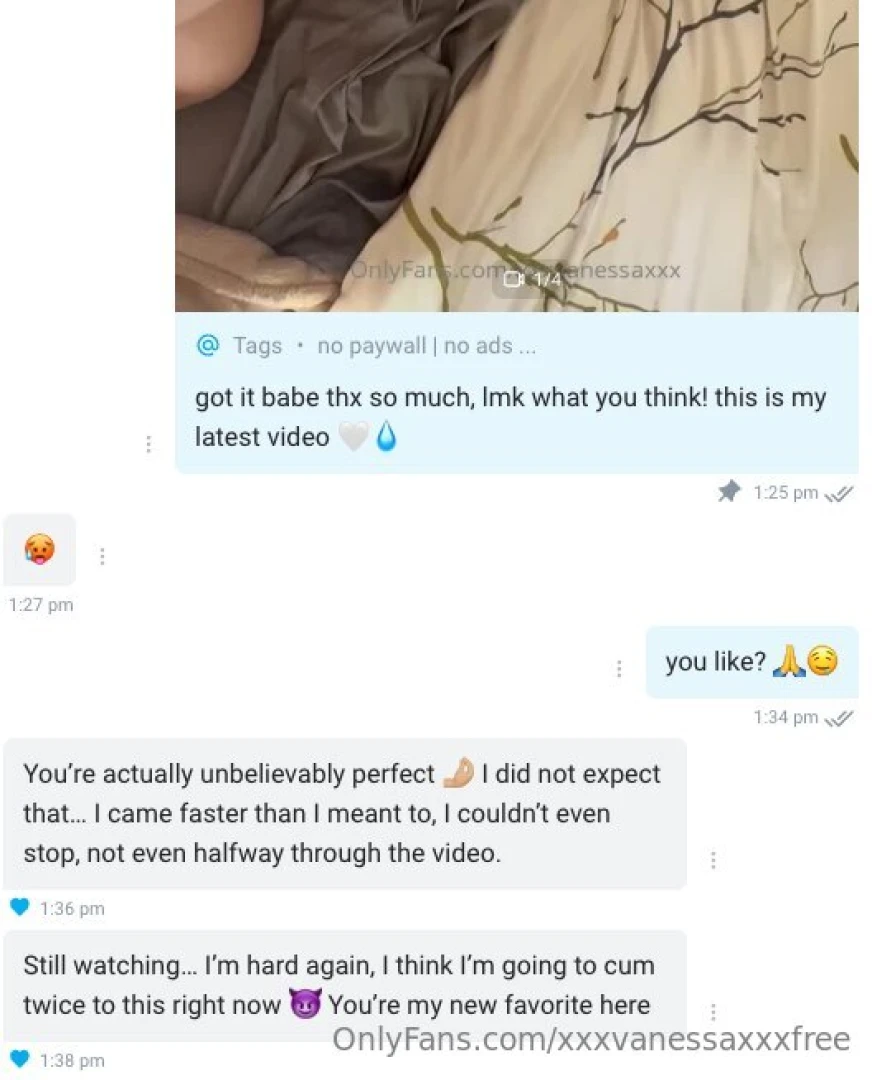The image size is (872, 1080).
Task: Toggle the heart on the 1:38 pm message
Action: tap(19, 1060)
